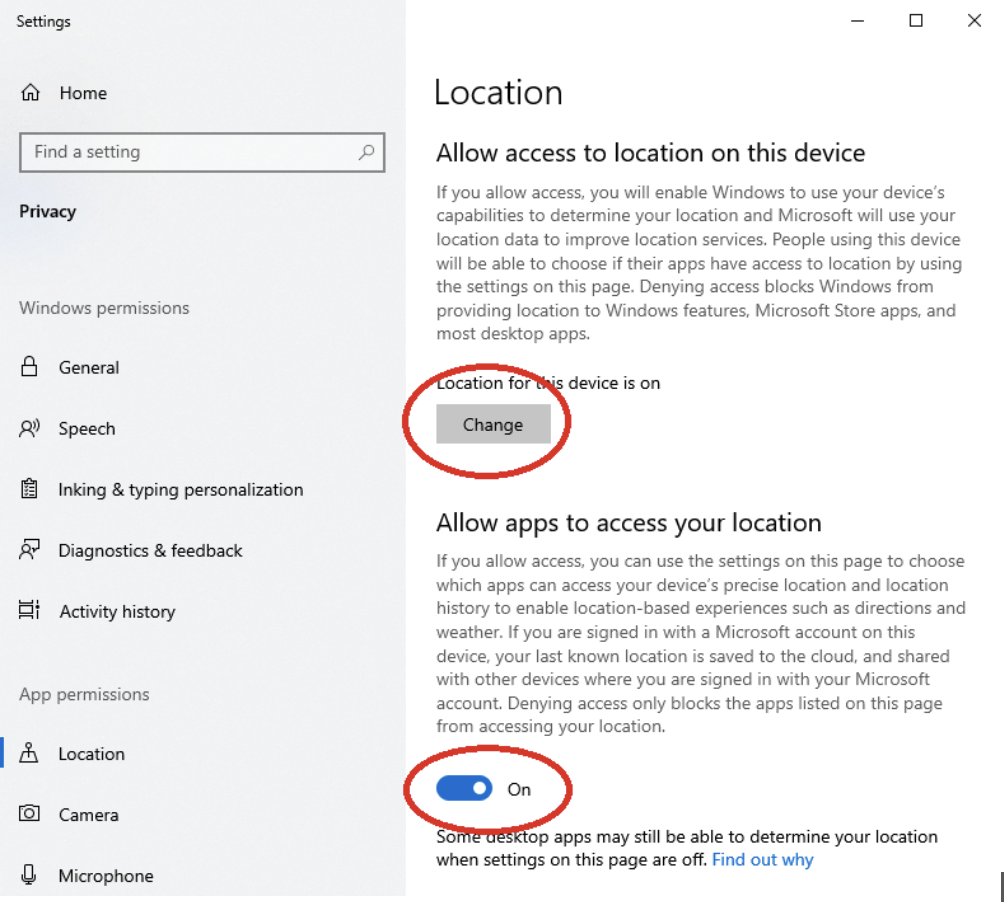Click the Inking & typing clipboard icon
The image size is (1006, 902).
point(30,489)
